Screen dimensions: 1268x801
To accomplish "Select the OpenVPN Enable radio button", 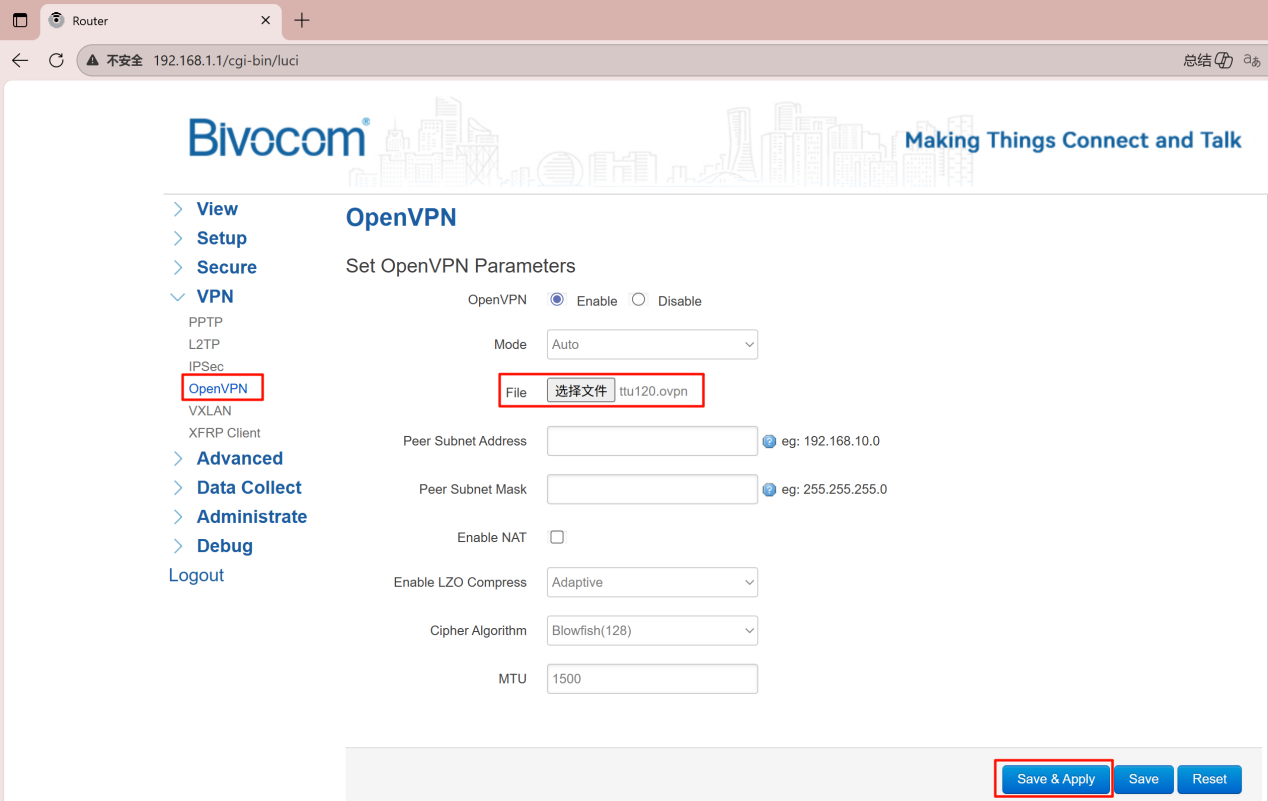I will pos(557,300).
